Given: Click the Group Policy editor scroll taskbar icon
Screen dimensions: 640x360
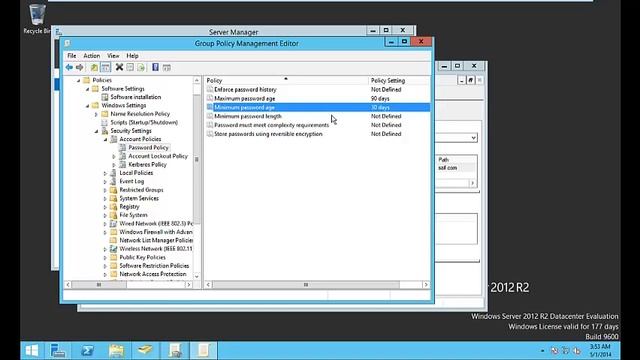Looking at the screenshot, I should [203, 351].
